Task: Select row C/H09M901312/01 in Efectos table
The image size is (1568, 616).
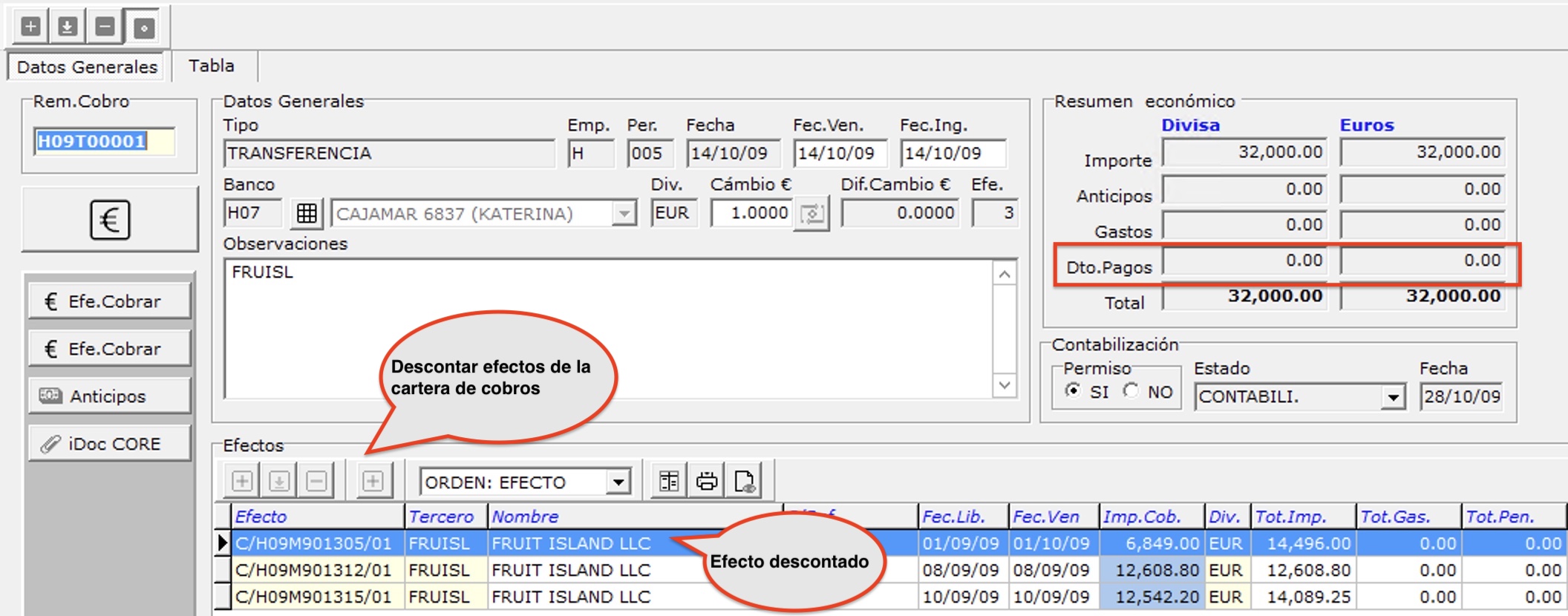Action: pos(313,570)
